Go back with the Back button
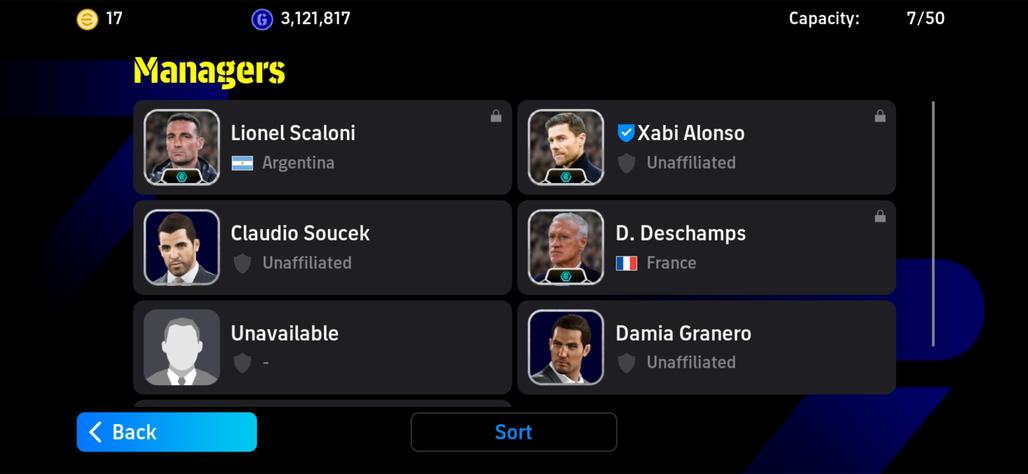The height and width of the screenshot is (474, 1028). point(167,432)
